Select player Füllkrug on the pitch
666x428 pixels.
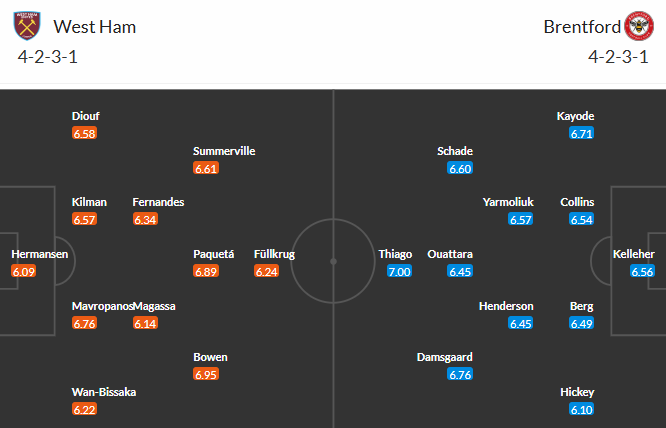pos(274,254)
